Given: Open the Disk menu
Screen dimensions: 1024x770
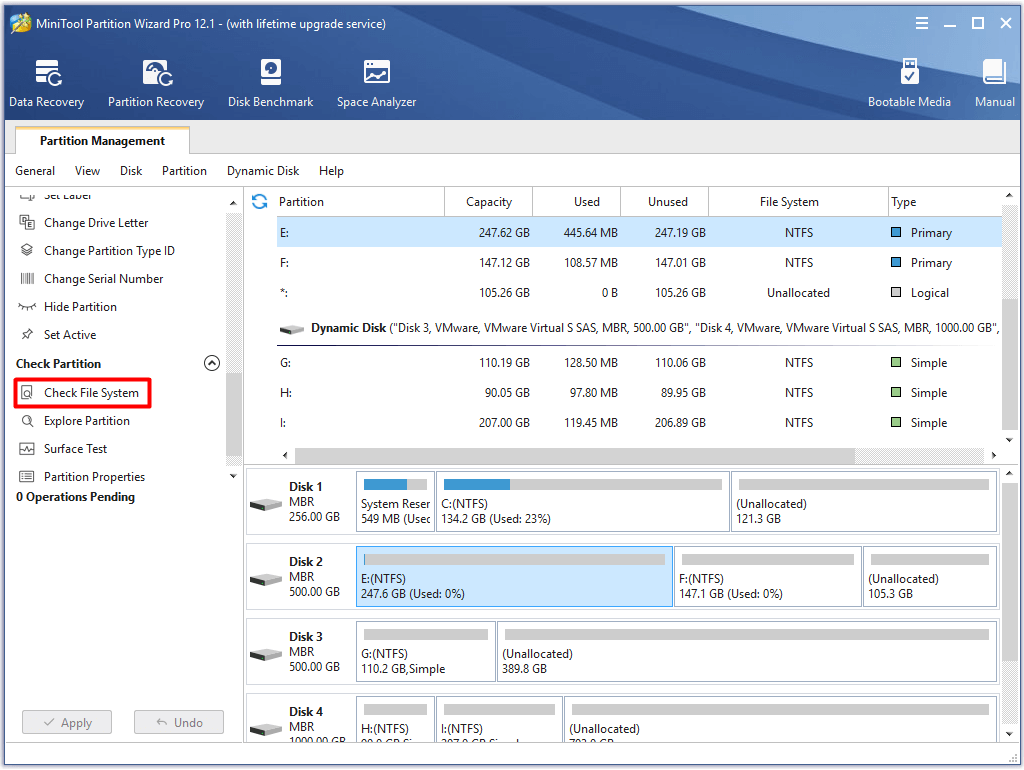Looking at the screenshot, I should click(131, 171).
